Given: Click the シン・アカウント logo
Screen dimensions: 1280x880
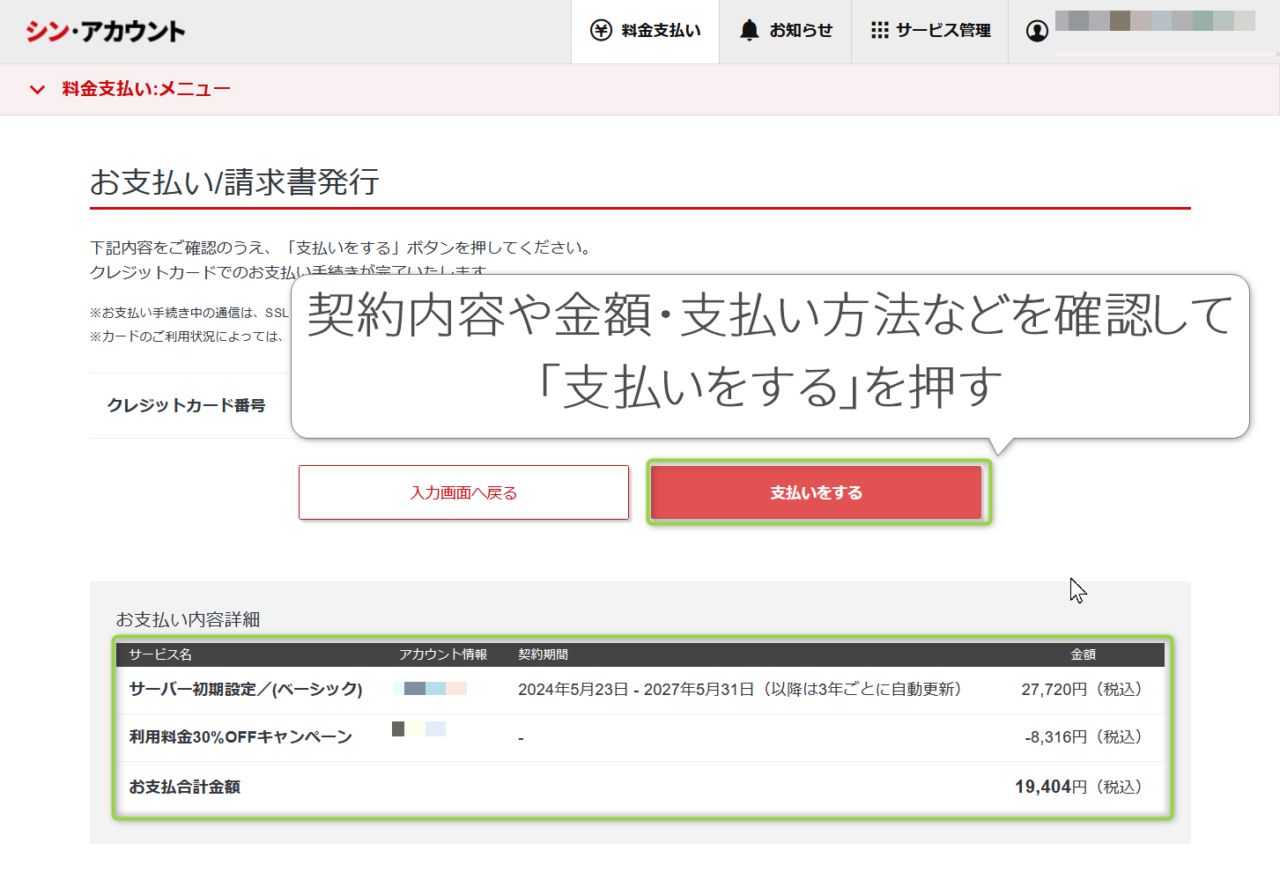Looking at the screenshot, I should pos(105,31).
